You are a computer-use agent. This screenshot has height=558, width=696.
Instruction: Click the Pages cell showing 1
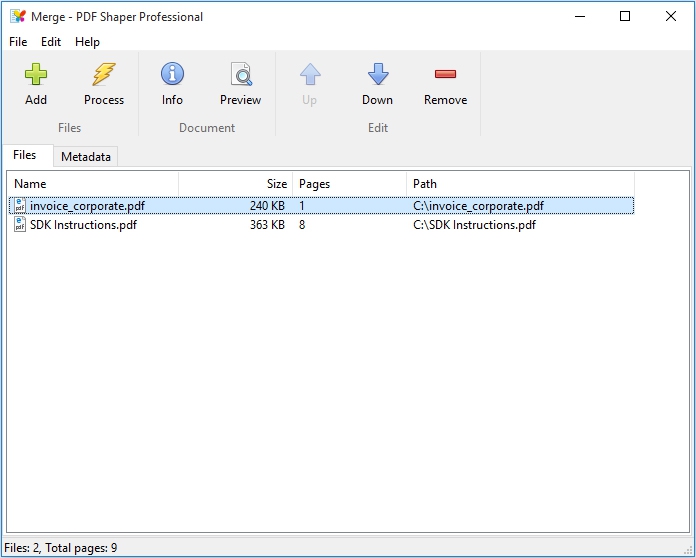pos(302,206)
